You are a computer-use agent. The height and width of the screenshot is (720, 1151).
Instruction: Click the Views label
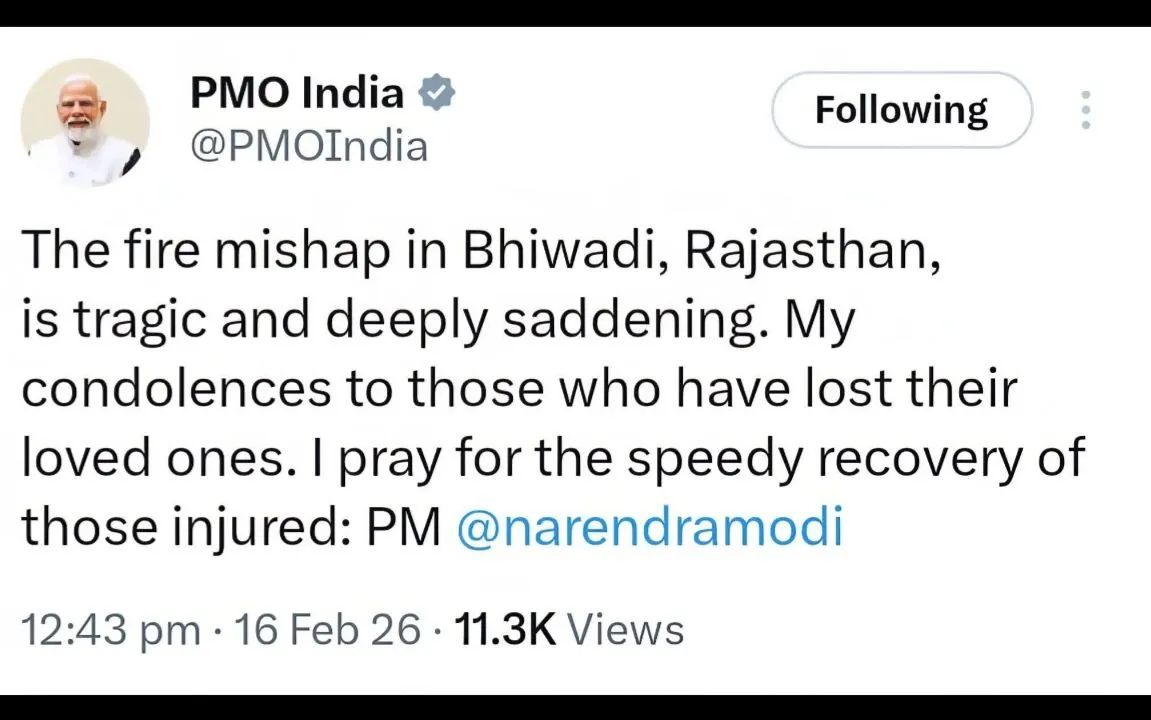[x=624, y=629]
